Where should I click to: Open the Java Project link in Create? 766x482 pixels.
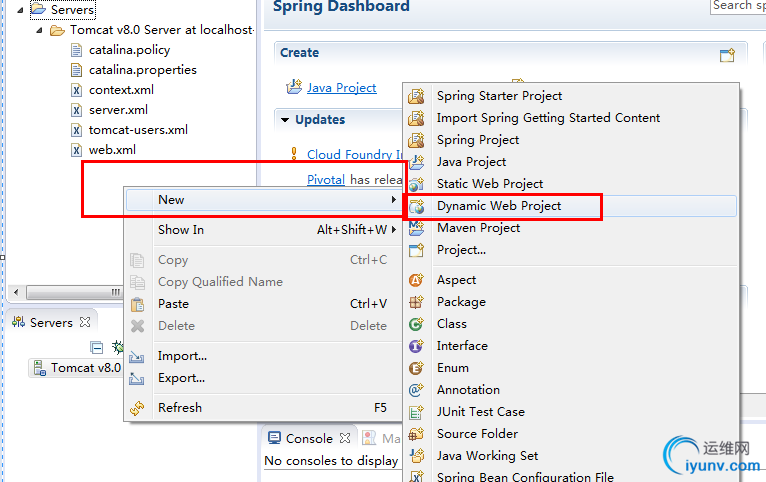click(x=341, y=88)
